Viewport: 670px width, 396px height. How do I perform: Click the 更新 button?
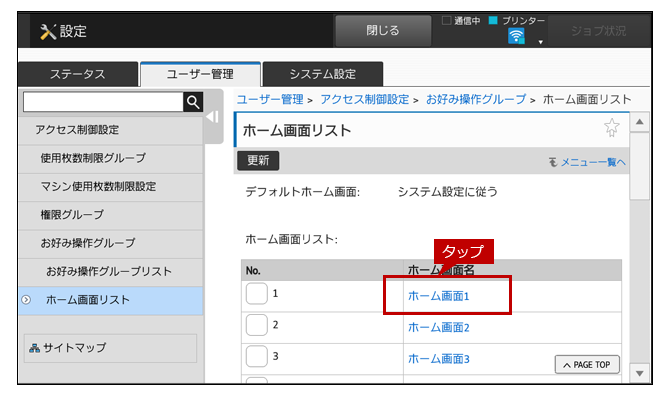pos(258,160)
